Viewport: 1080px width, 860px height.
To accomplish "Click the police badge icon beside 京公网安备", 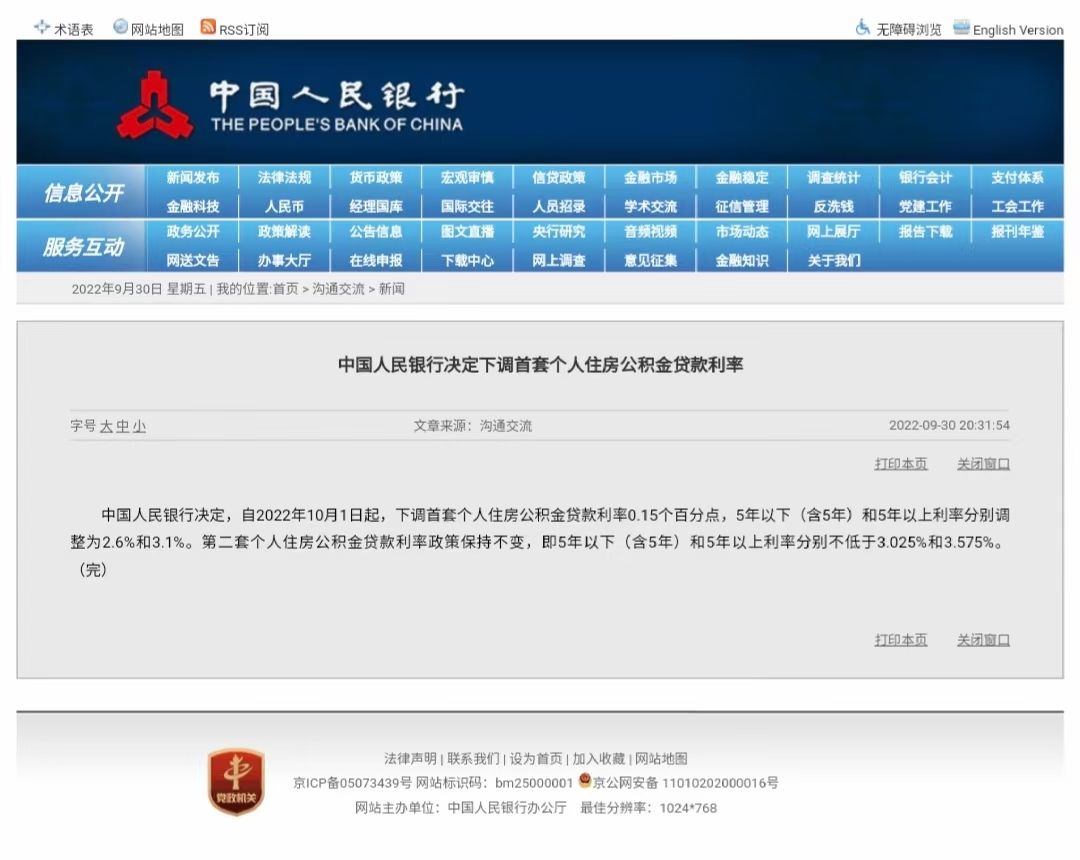I will pyautogui.click(x=585, y=781).
